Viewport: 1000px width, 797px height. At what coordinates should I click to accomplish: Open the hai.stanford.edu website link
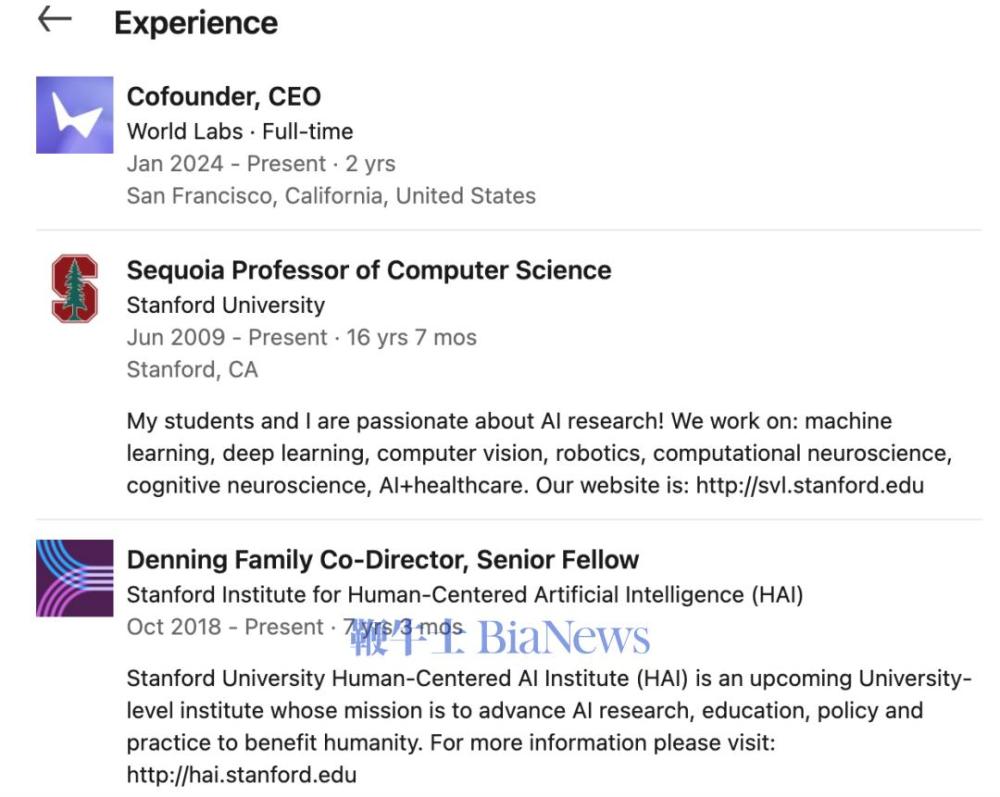[x=241, y=774]
